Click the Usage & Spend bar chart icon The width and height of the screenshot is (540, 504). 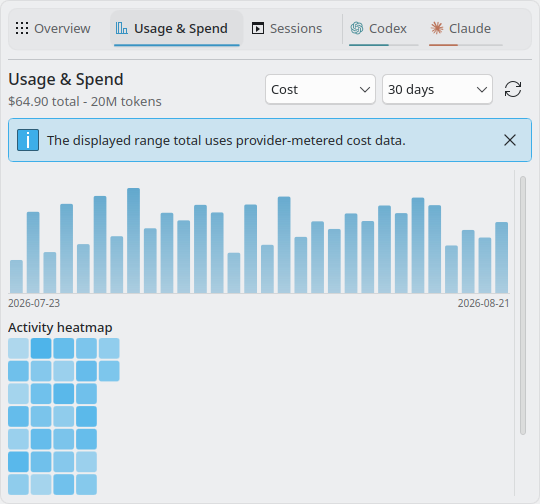(x=122, y=28)
